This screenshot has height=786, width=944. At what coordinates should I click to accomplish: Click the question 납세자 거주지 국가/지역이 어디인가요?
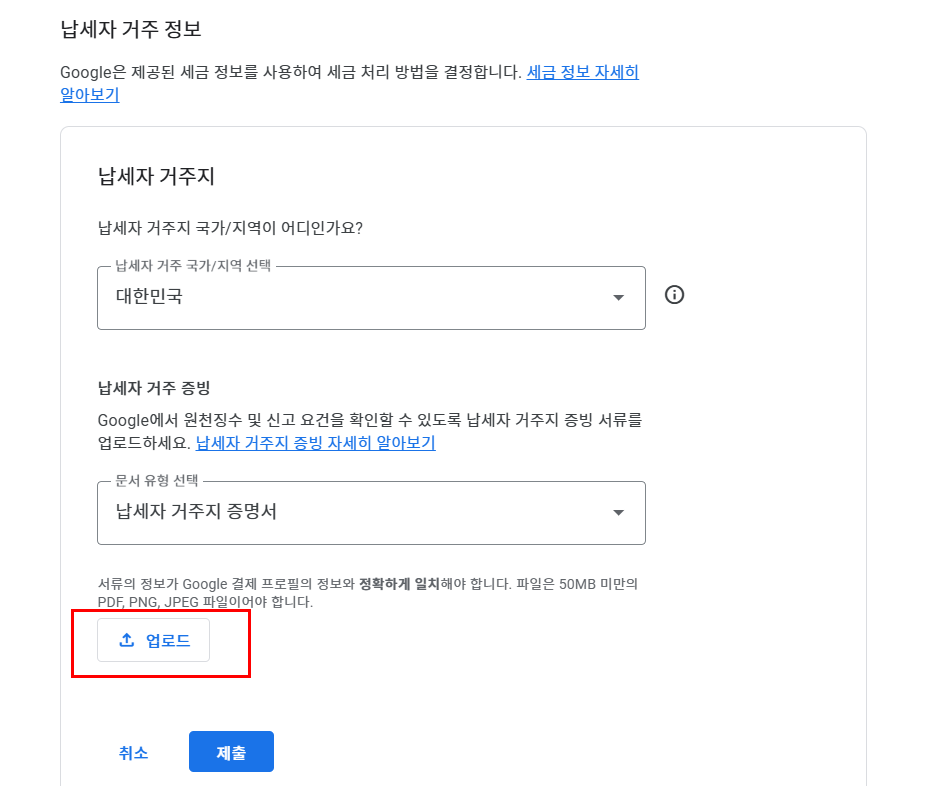[x=230, y=227]
